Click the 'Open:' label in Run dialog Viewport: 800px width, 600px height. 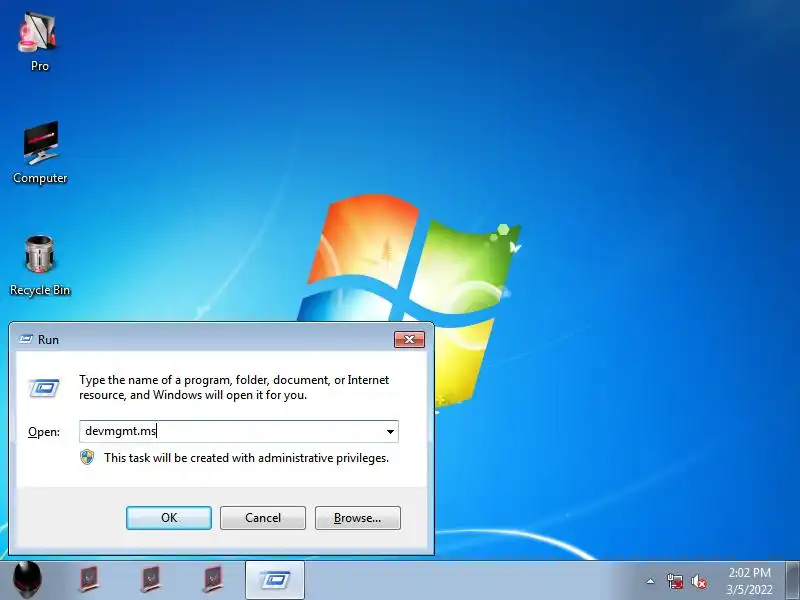tap(44, 432)
